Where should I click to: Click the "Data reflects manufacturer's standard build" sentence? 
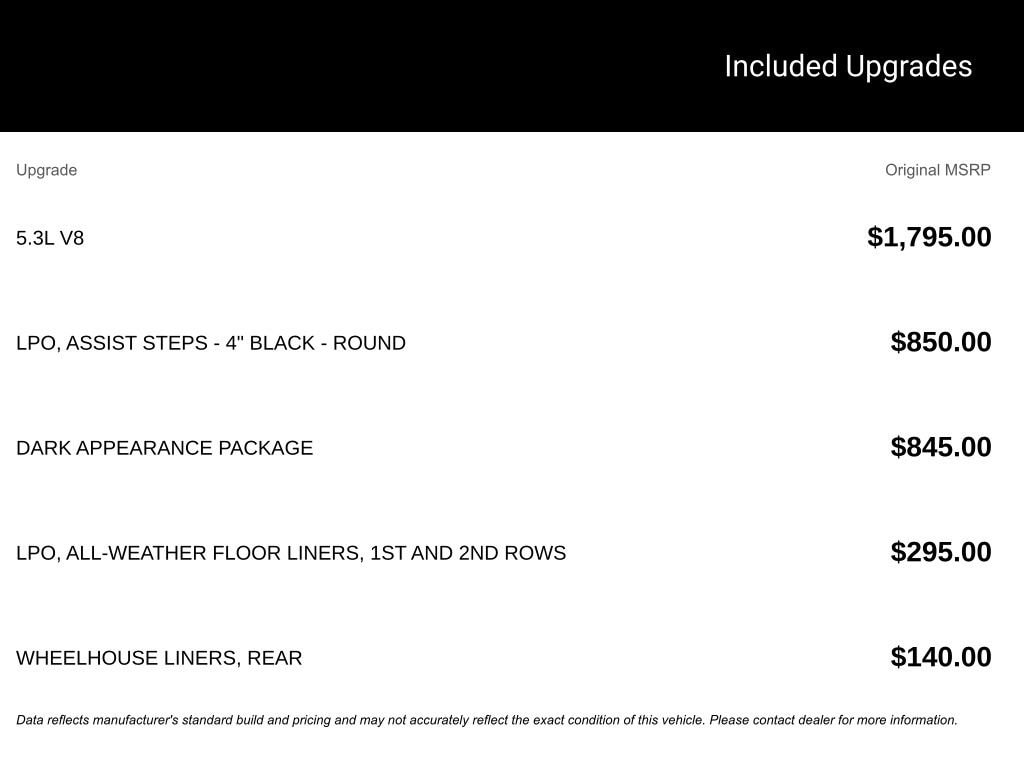pos(360,720)
